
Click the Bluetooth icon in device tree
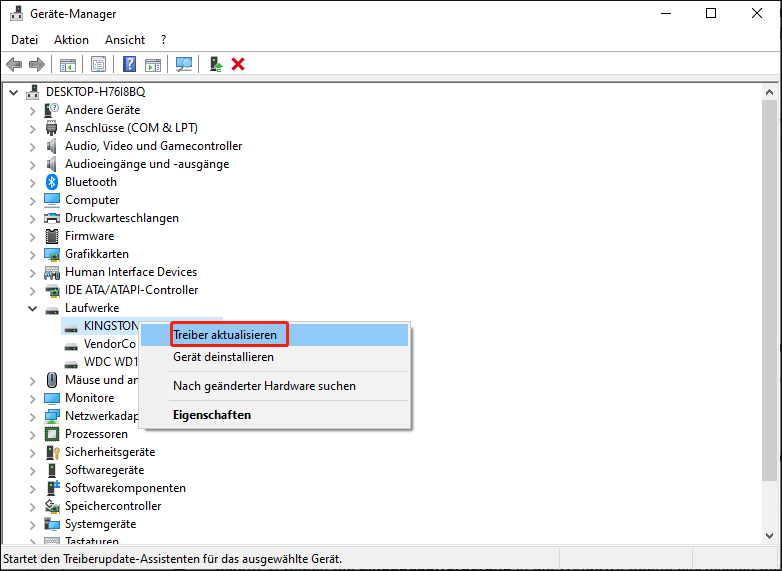52,182
